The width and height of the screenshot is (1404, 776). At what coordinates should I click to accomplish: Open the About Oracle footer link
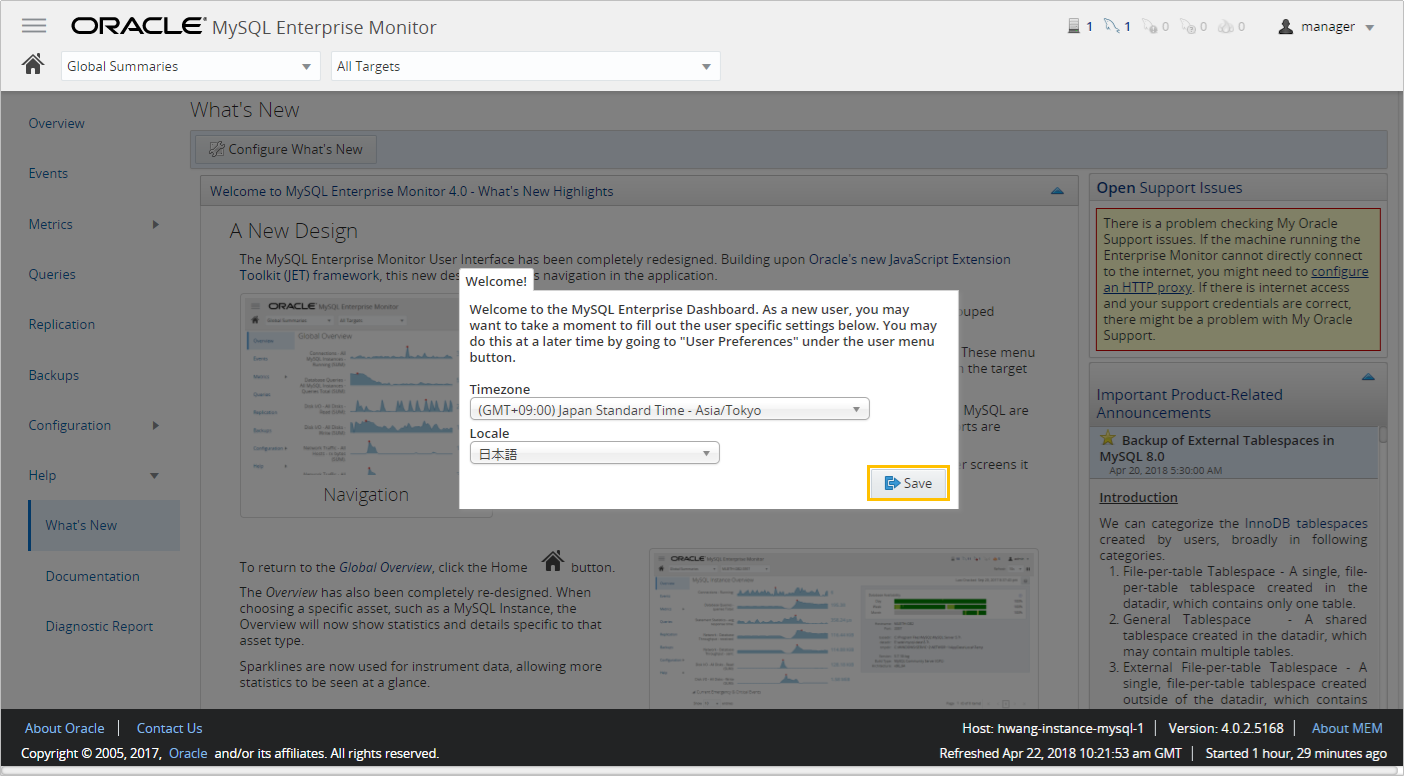point(65,728)
